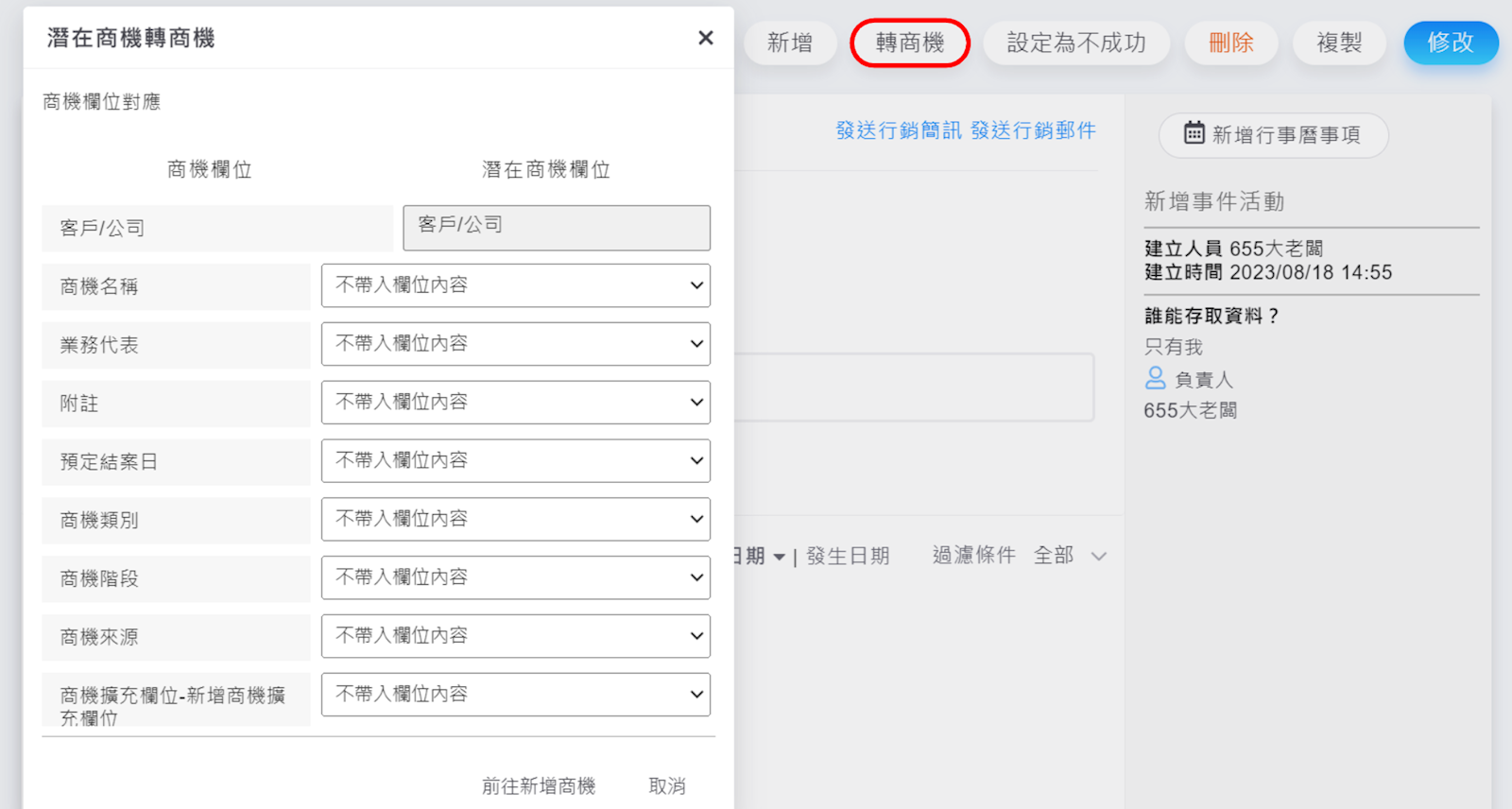
Task: Click the orange 刪除 button
Action: click(x=1230, y=43)
